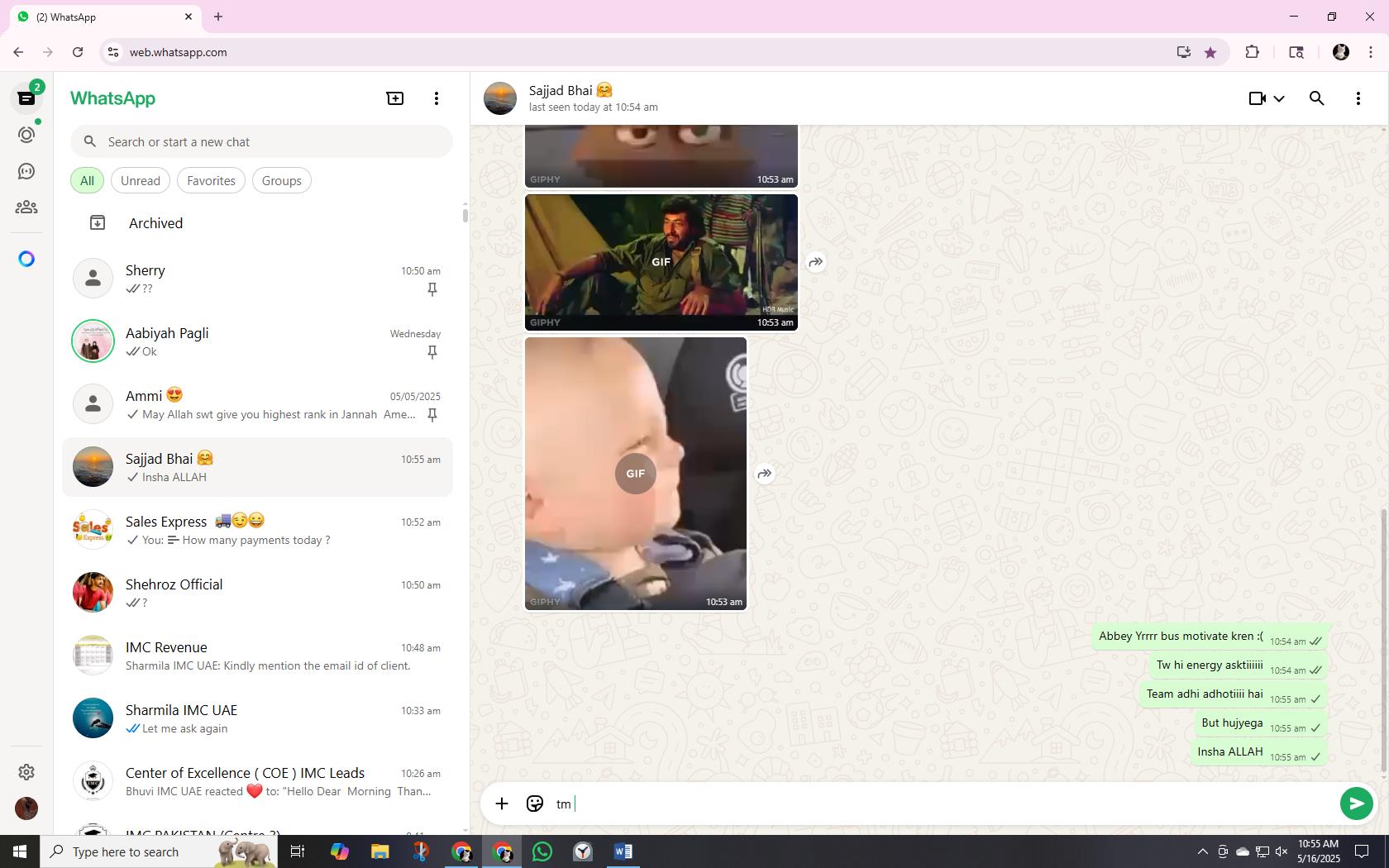This screenshot has width=1389, height=868.
Task: Select the Groups filter
Action: tap(282, 181)
